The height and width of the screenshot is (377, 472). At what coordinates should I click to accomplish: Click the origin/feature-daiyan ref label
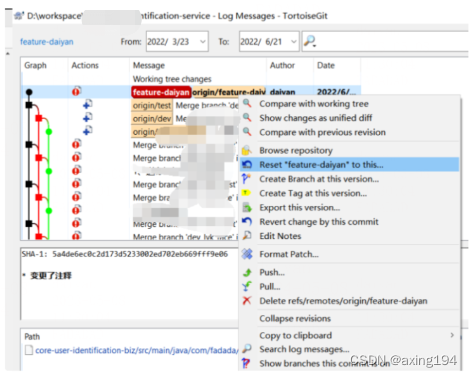tap(229, 92)
